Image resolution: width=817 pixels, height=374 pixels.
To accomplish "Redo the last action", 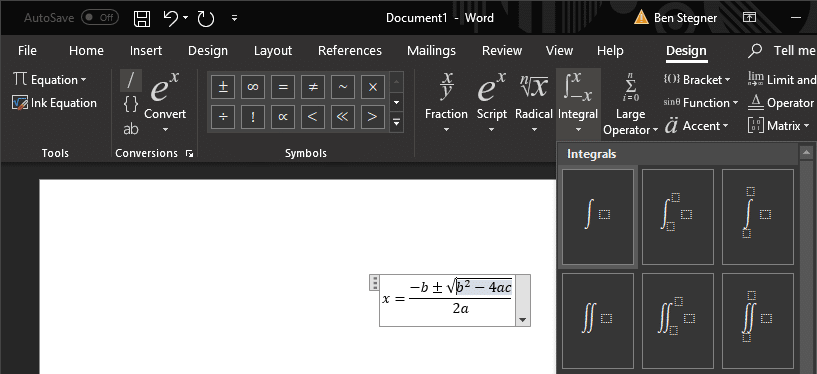I will 206,19.
